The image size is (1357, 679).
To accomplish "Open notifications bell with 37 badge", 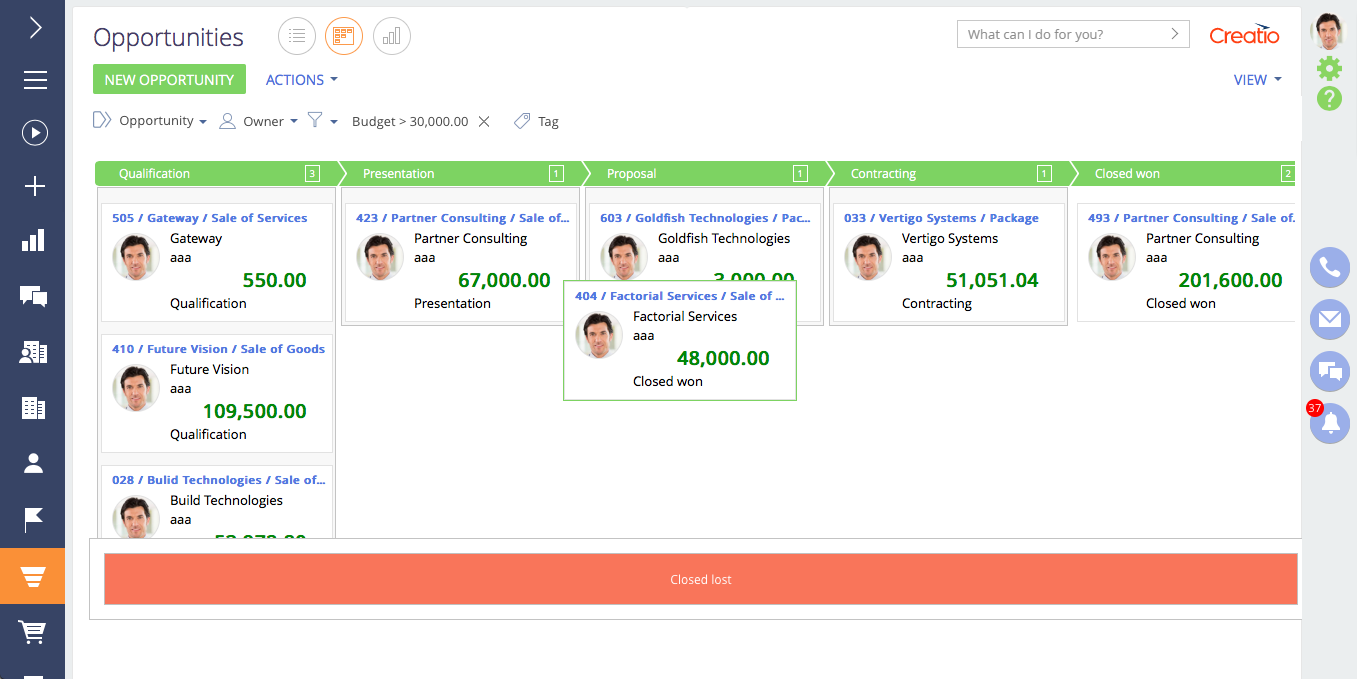I will point(1330,423).
